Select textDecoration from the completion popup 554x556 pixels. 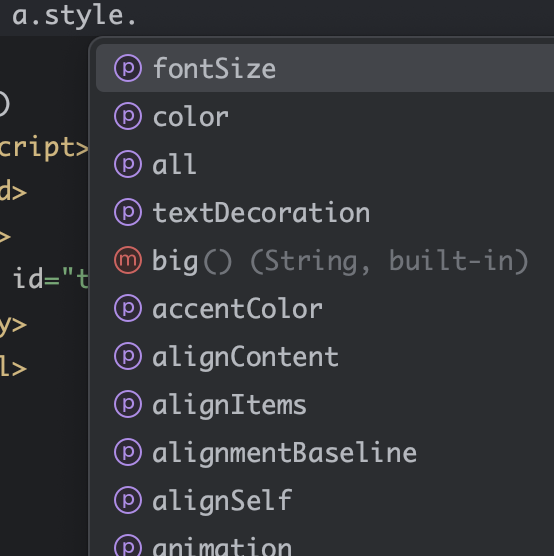pyautogui.click(x=325, y=212)
